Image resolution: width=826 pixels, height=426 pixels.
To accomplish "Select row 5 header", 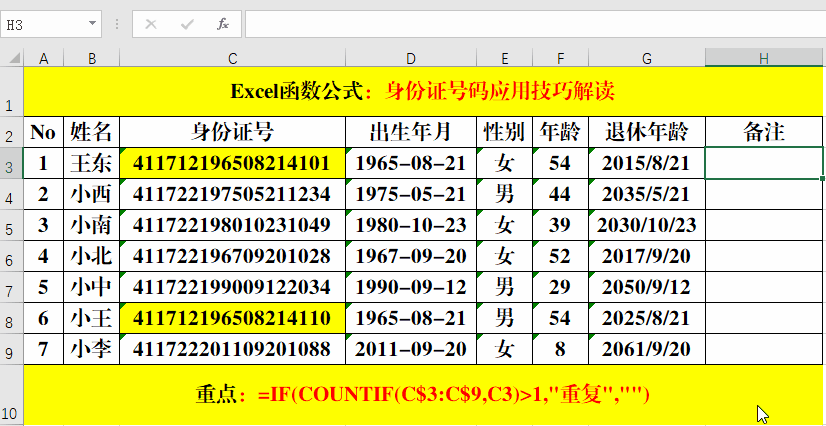I will [12, 225].
